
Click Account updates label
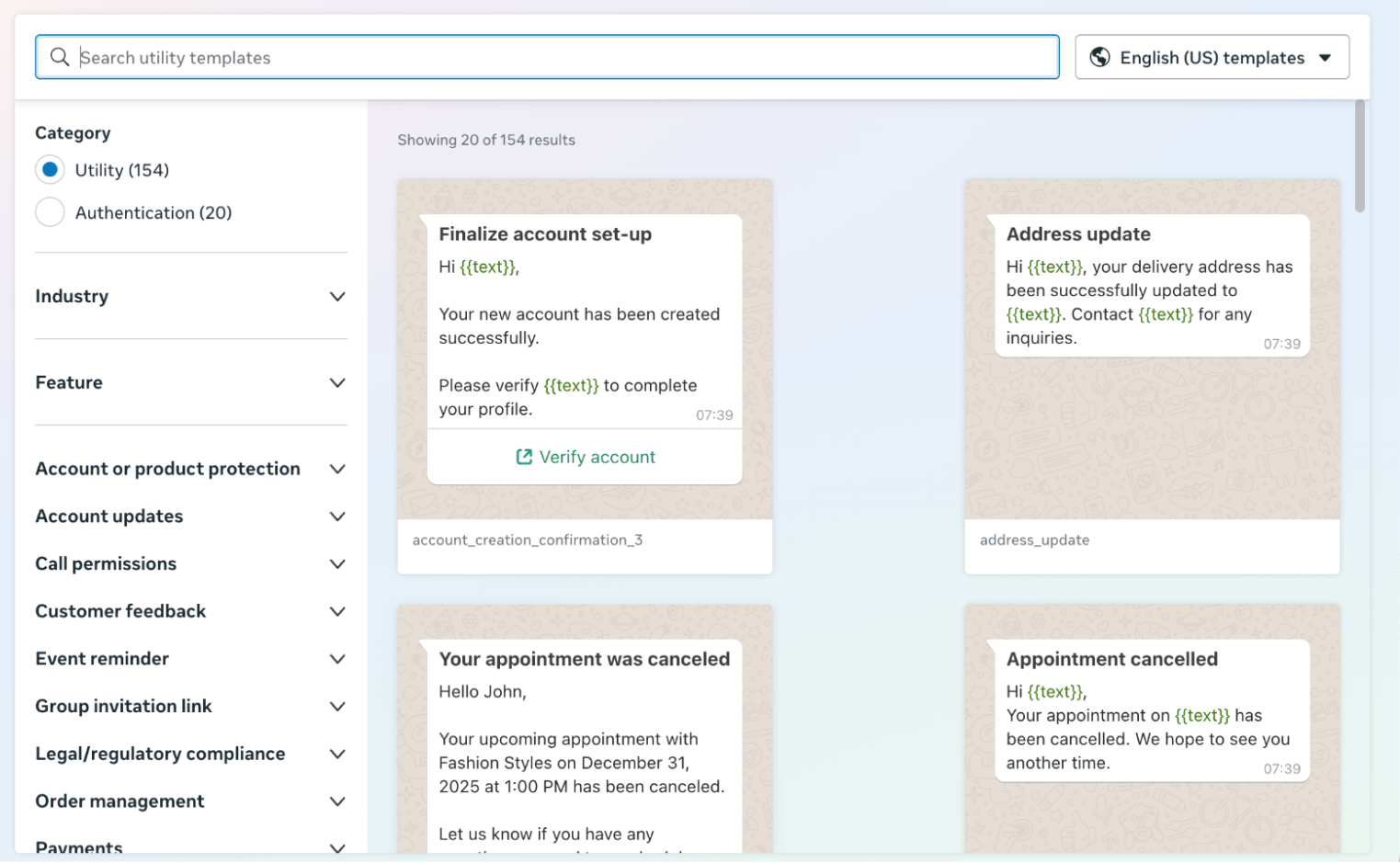(x=109, y=517)
